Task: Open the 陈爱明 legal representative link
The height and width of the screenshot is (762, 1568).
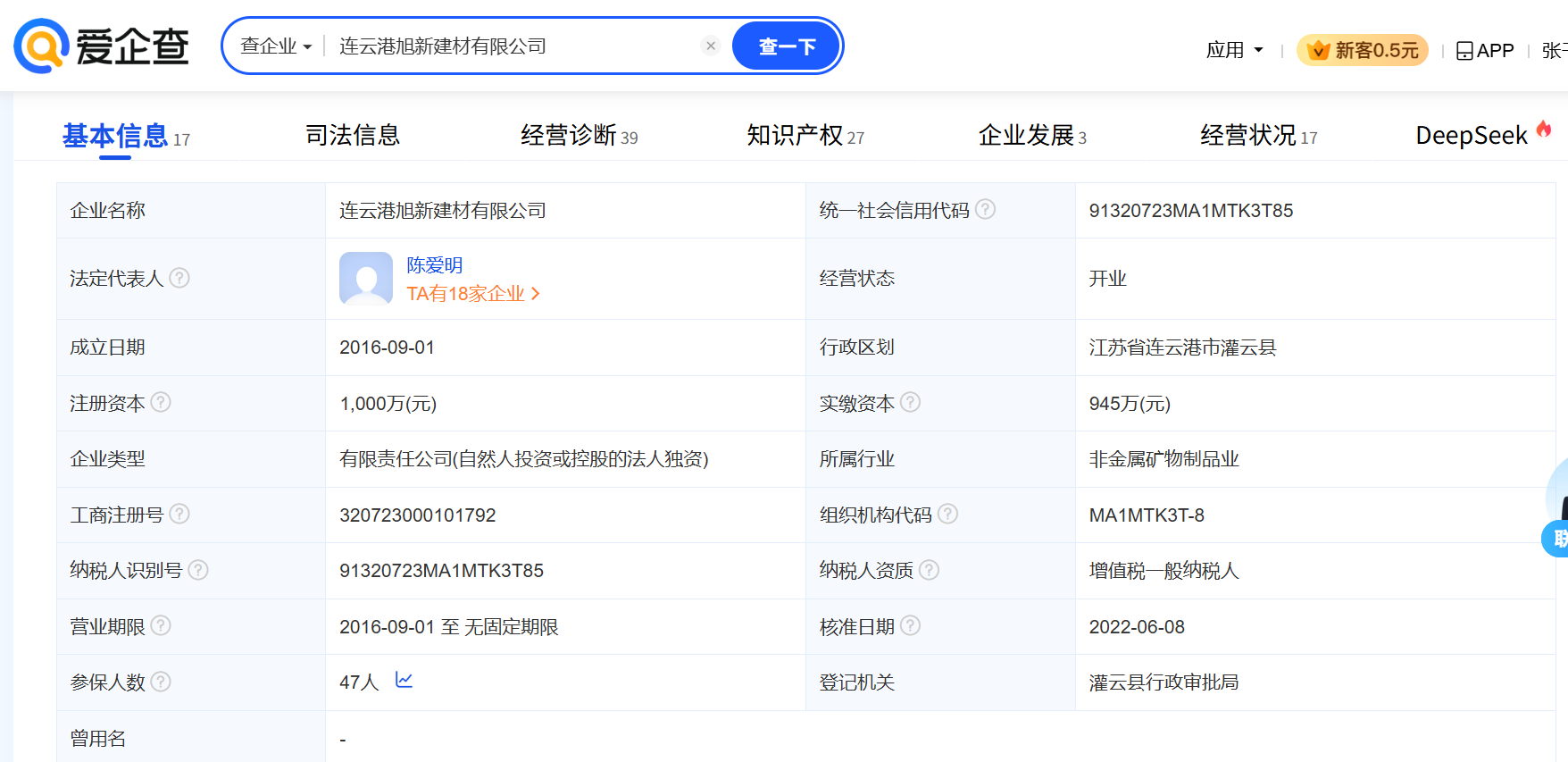Action: pos(435,265)
